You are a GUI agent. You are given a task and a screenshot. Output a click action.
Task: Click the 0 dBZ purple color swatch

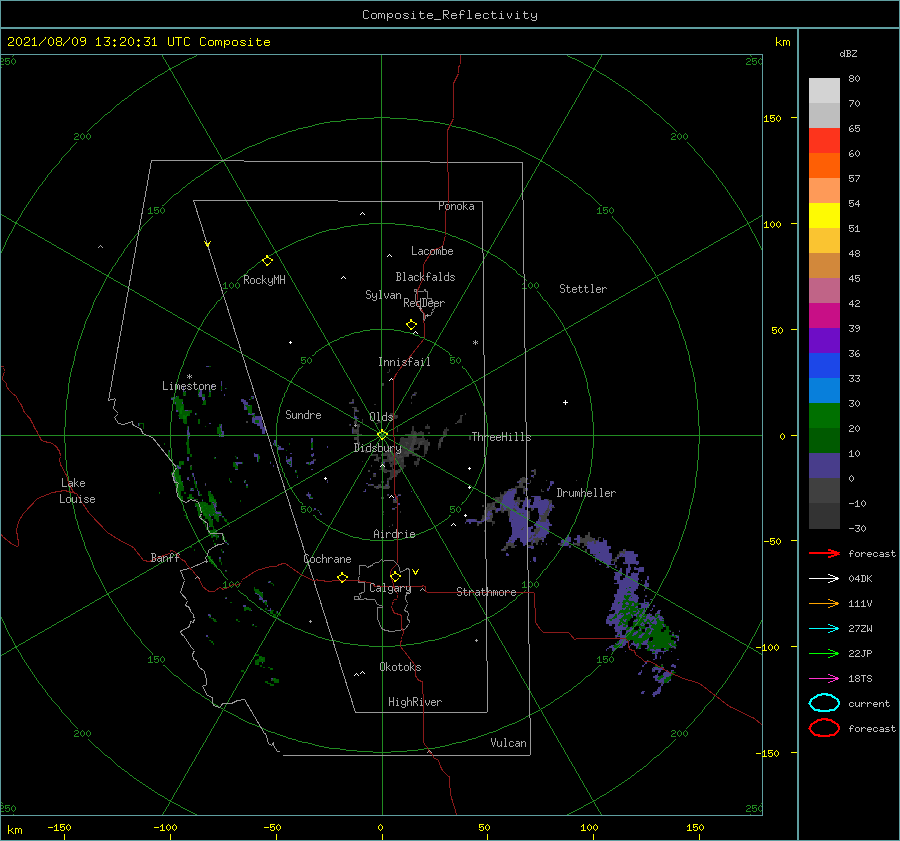pyautogui.click(x=824, y=465)
